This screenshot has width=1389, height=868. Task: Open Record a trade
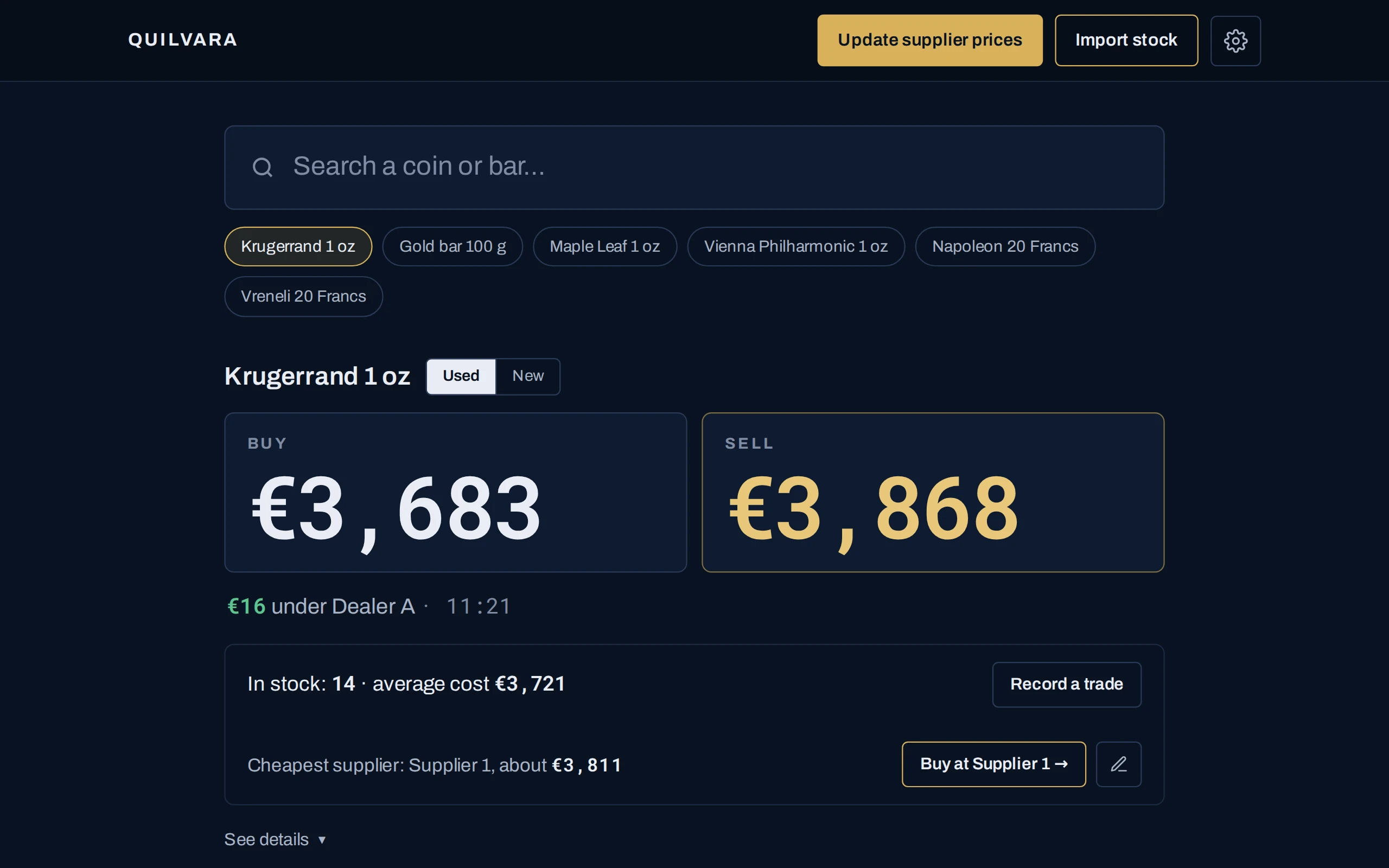(1066, 684)
